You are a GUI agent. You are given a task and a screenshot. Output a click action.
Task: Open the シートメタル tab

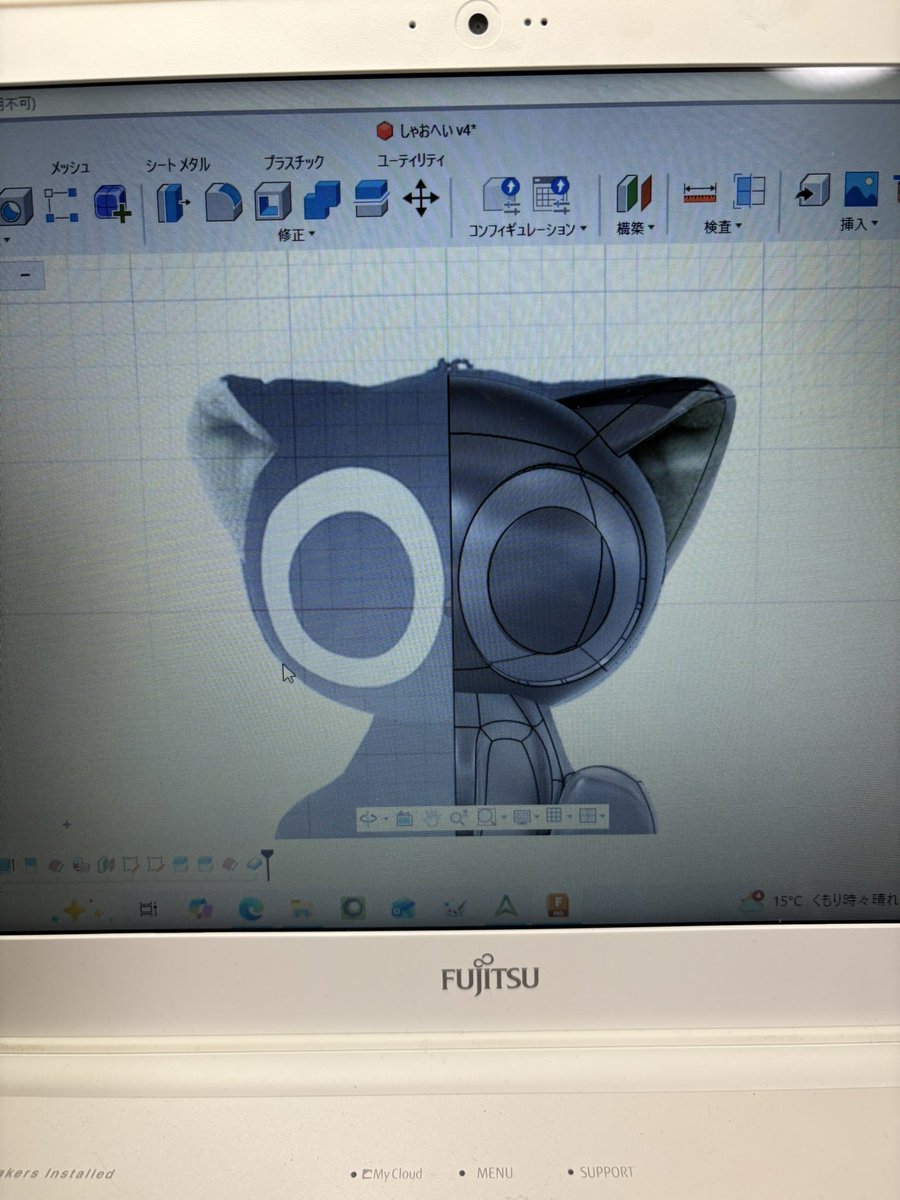pyautogui.click(x=177, y=164)
